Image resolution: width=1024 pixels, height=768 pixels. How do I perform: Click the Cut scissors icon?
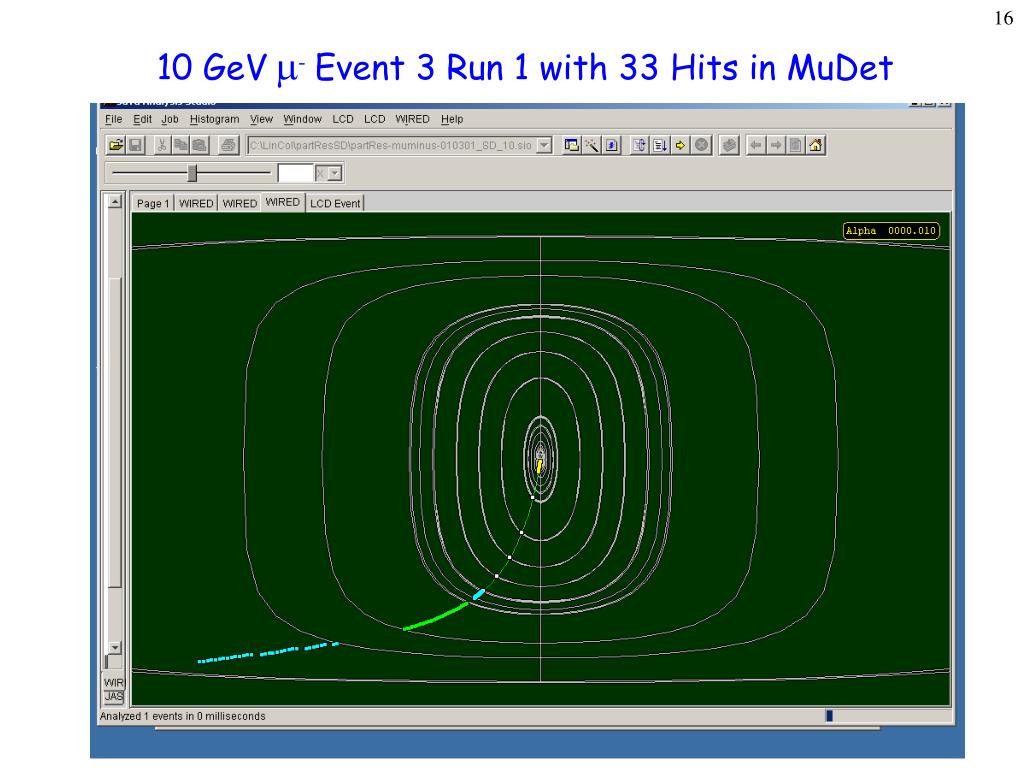161,145
